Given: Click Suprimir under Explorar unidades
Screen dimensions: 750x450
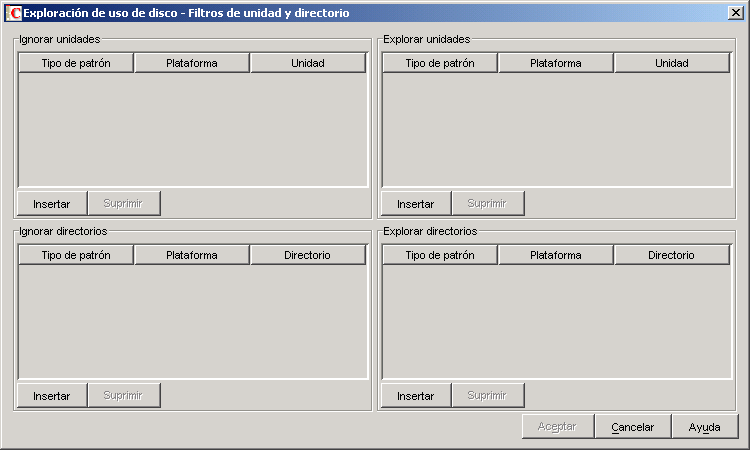Looking at the screenshot, I should (488, 204).
